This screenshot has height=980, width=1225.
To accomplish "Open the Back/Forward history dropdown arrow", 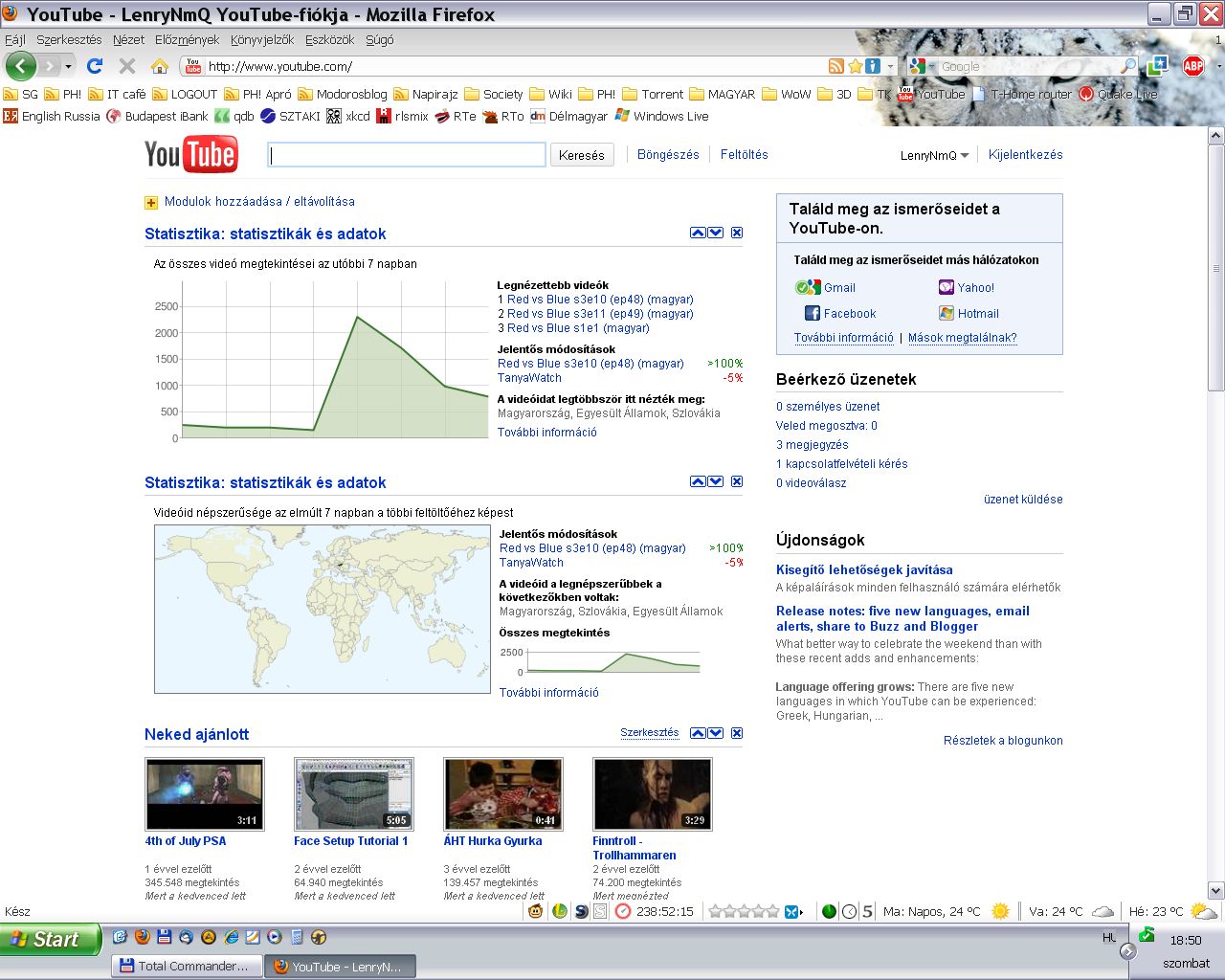I will [x=68, y=66].
